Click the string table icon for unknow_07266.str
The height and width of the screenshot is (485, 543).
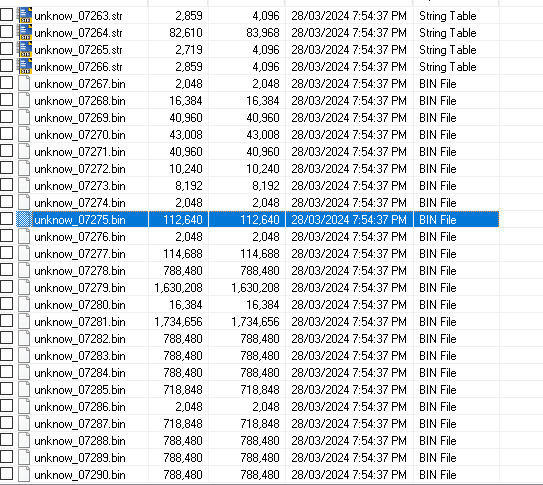[x=24, y=66]
